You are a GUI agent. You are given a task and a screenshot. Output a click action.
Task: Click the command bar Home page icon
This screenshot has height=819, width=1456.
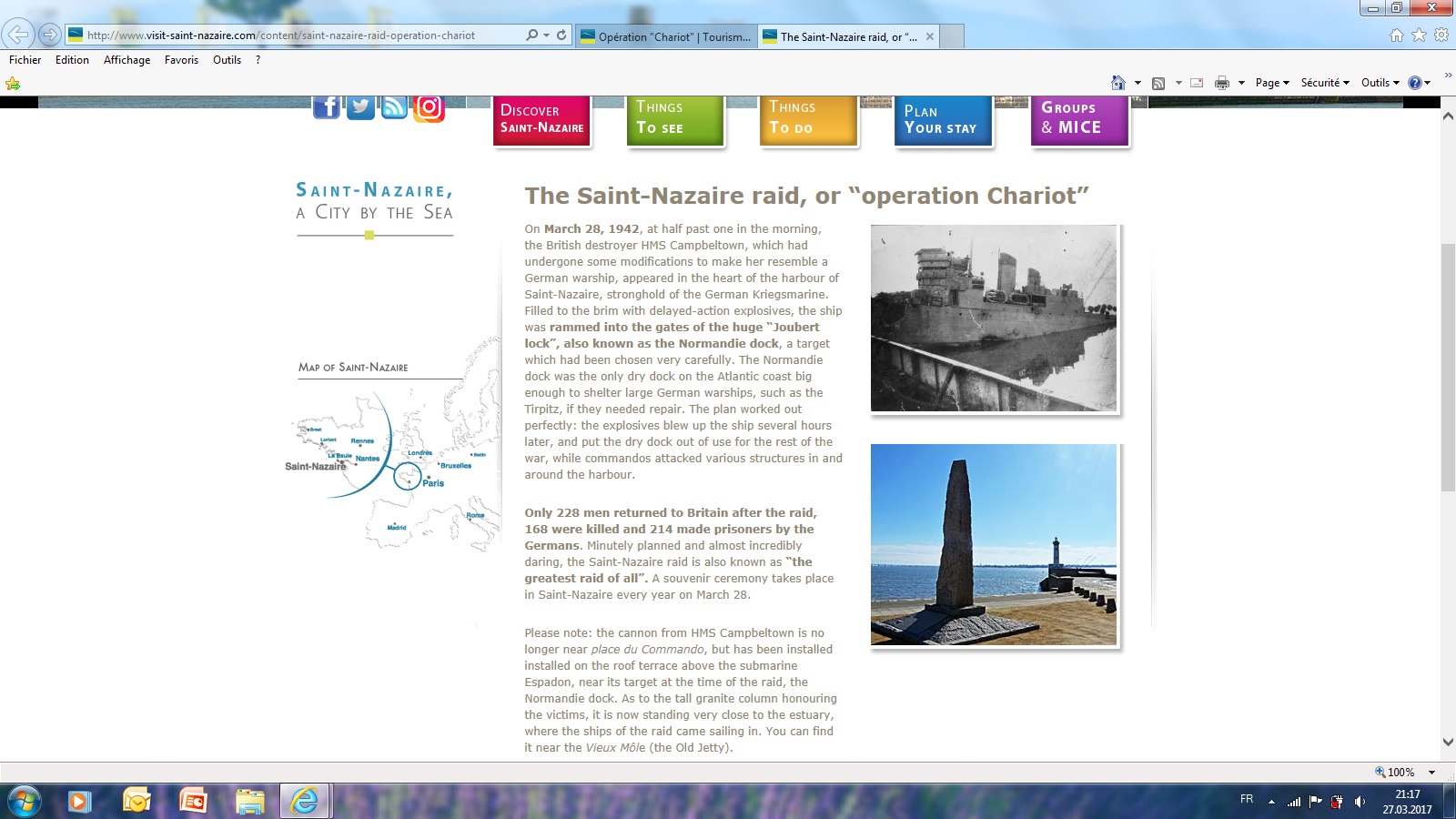click(1118, 83)
